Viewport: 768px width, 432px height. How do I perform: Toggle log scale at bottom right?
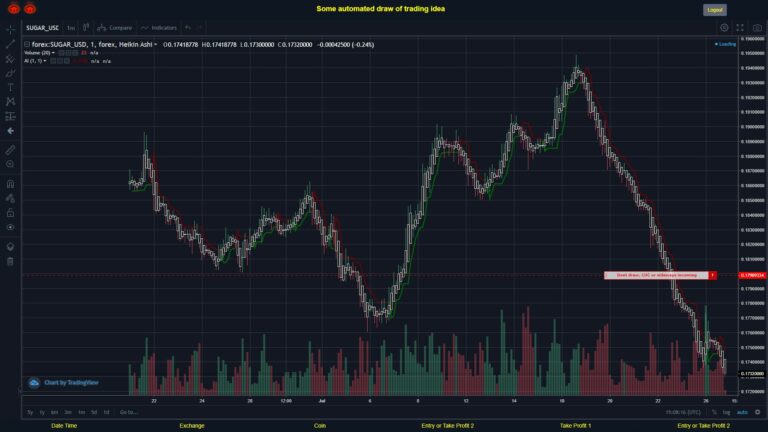(726, 412)
